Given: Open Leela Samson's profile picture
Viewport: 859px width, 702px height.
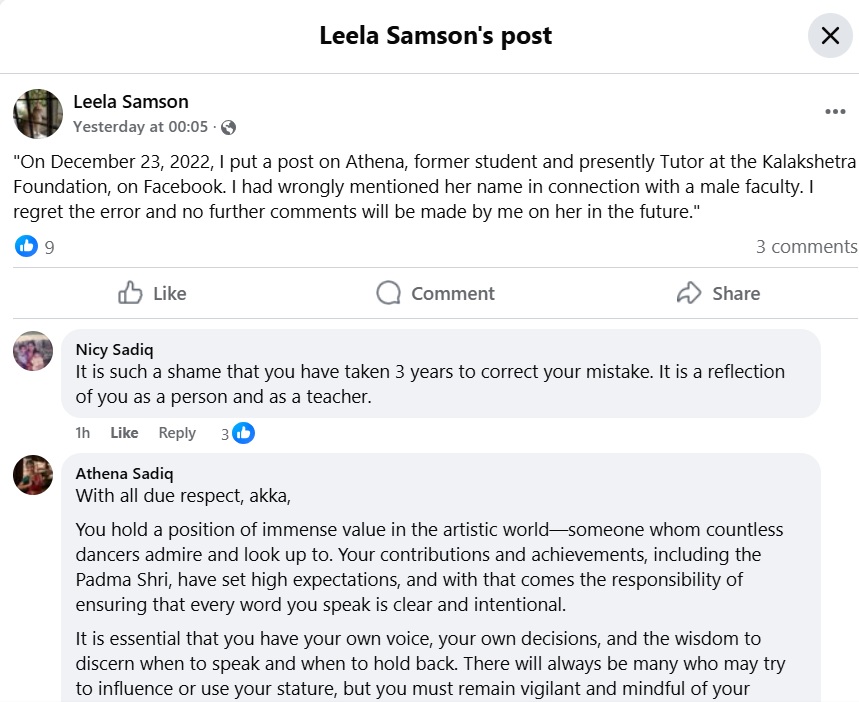Looking at the screenshot, I should 38,113.
